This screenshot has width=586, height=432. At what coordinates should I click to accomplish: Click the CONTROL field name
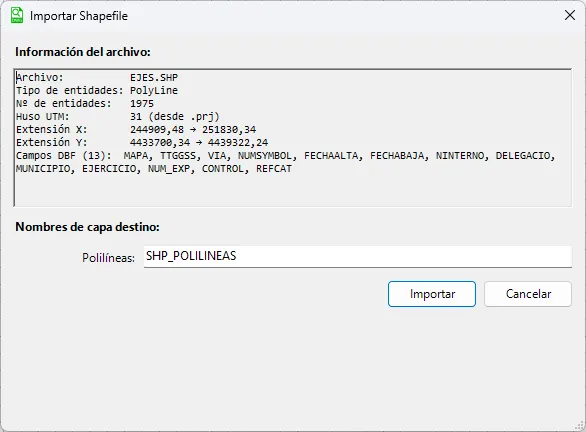223,169
